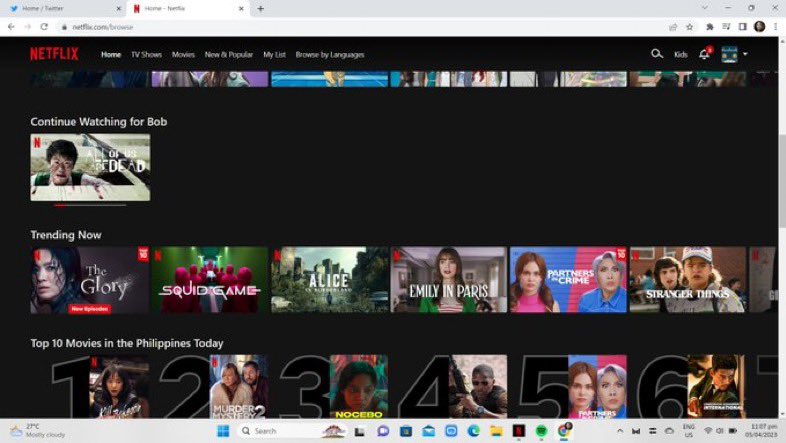Open File Explorer from taskbar
The height and width of the screenshot is (443, 786).
[496, 431]
